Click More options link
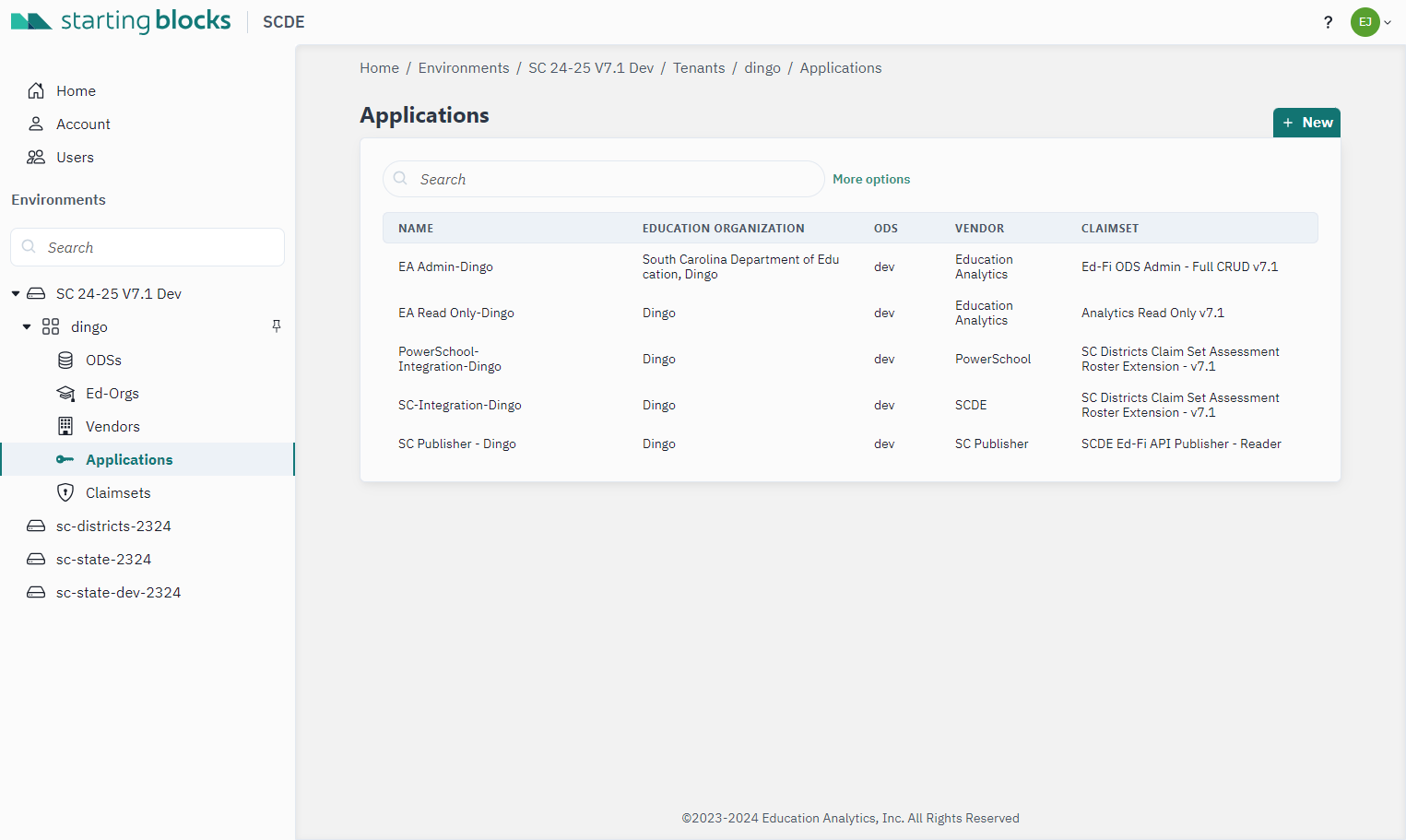Screen dimensions: 1406x840 [871, 179]
